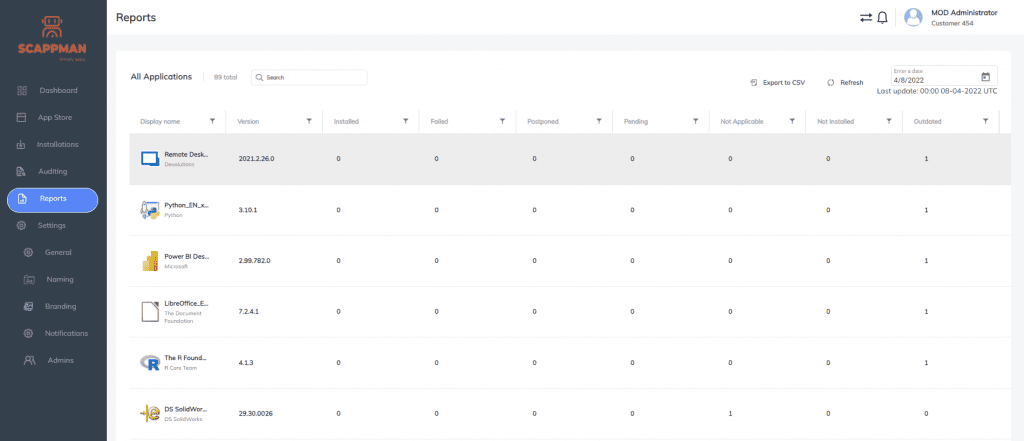This screenshot has height=441, width=1024.
Task: Open Branding settings
Action: pyautogui.click(x=61, y=306)
